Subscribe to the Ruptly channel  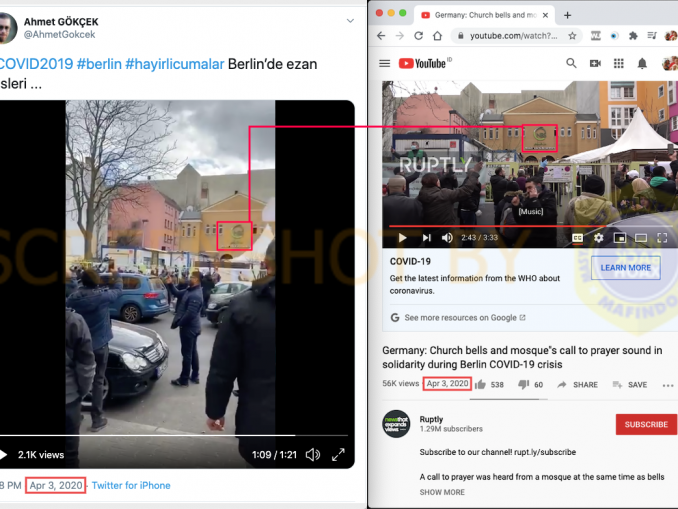point(646,424)
